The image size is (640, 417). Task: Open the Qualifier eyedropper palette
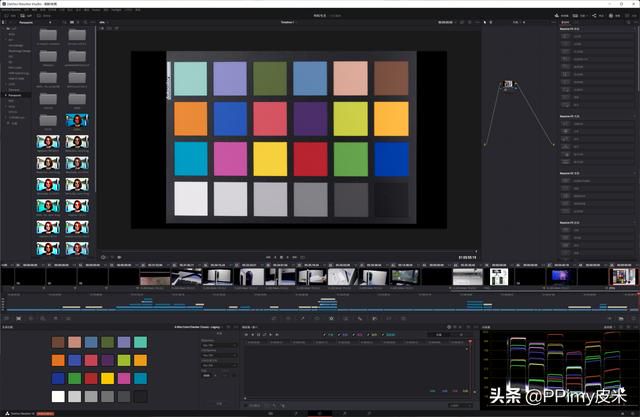pyautogui.click(x=302, y=318)
